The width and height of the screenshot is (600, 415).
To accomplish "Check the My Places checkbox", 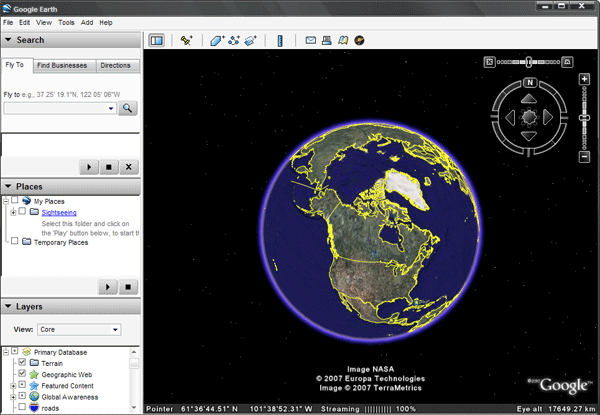I will pos(15,200).
